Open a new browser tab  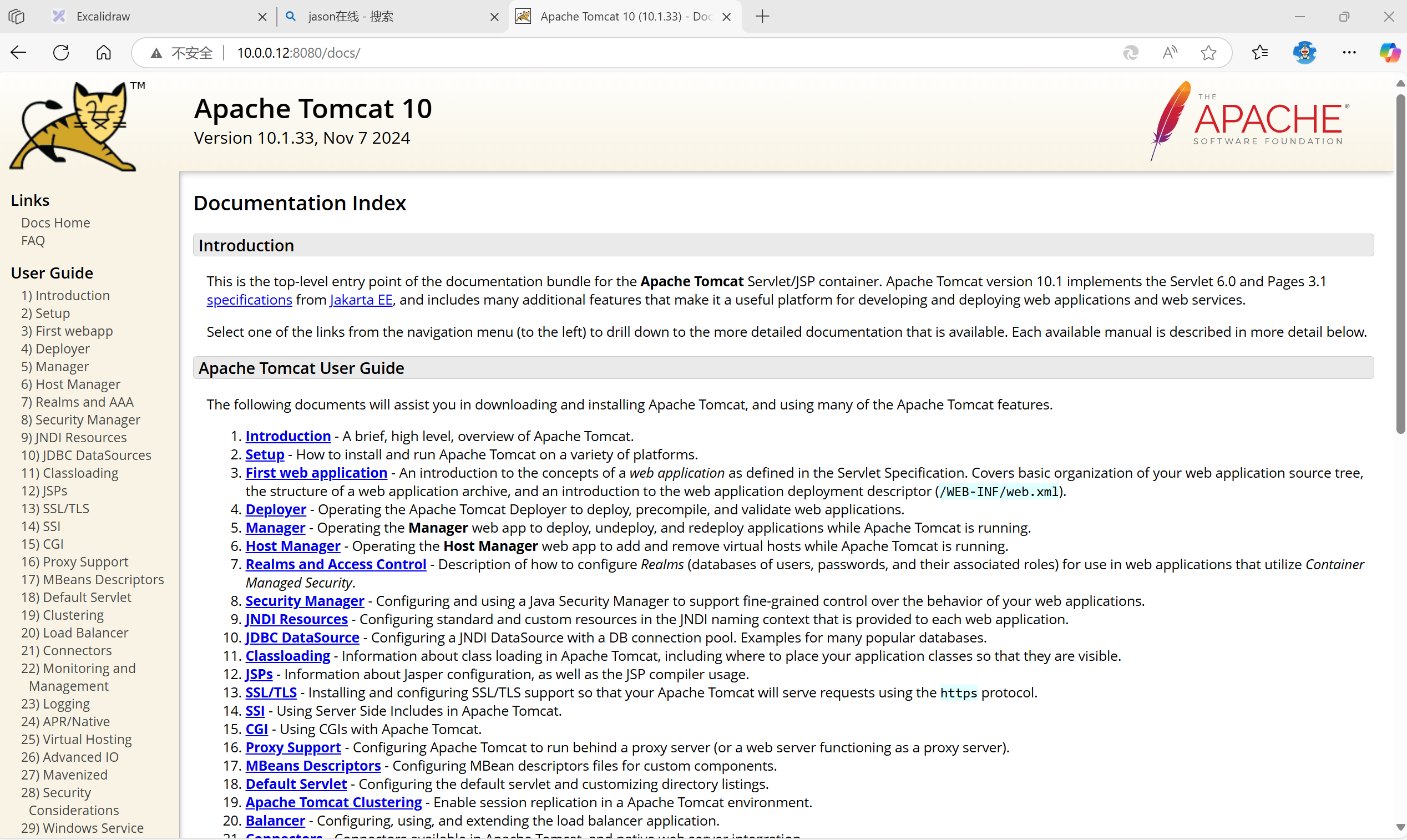762,17
